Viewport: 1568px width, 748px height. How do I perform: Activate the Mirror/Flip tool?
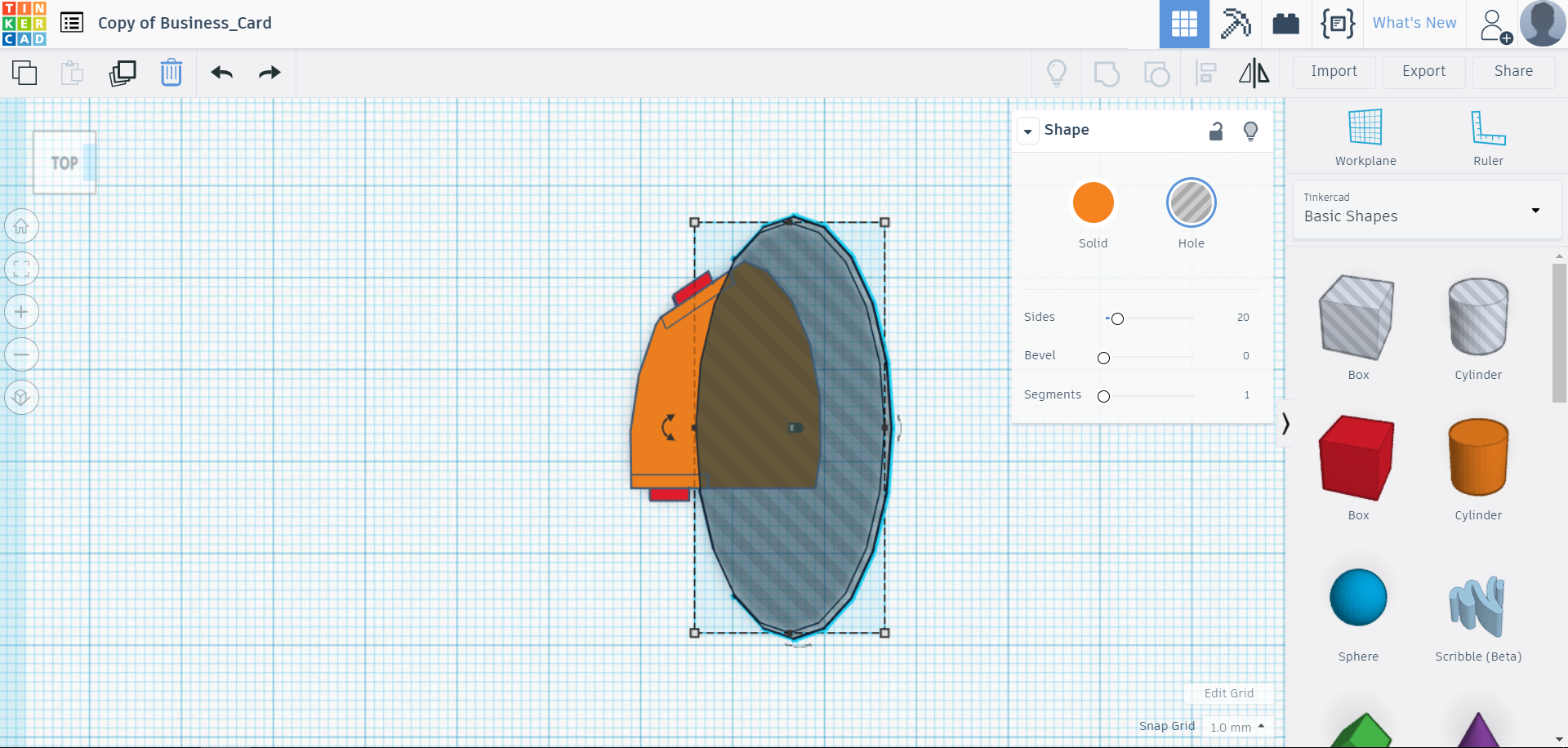point(1254,73)
